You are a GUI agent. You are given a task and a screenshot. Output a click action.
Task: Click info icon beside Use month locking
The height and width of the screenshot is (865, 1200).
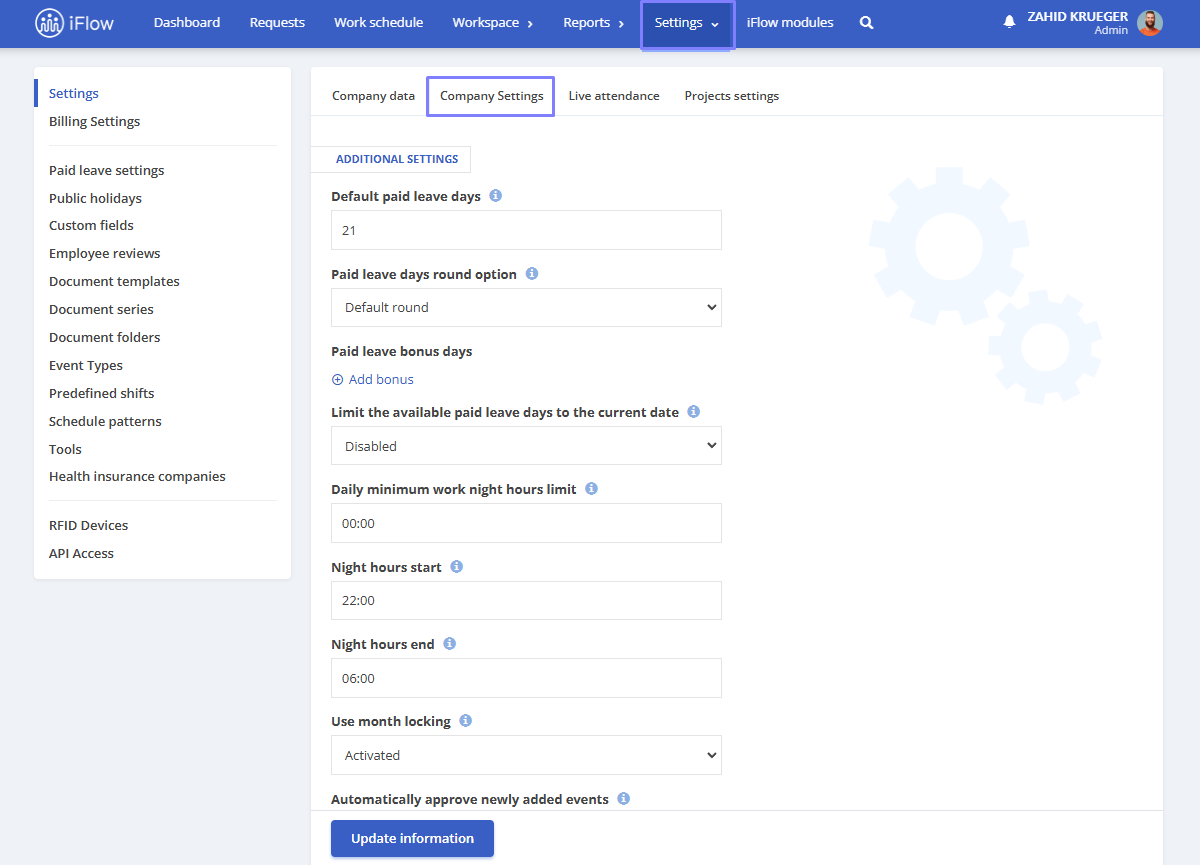point(466,720)
